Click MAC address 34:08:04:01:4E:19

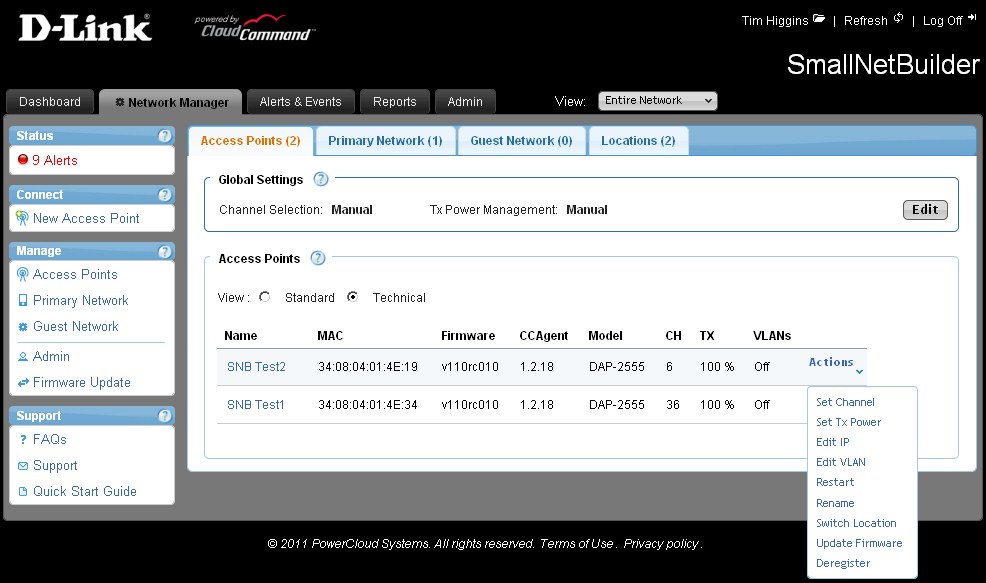(x=368, y=367)
